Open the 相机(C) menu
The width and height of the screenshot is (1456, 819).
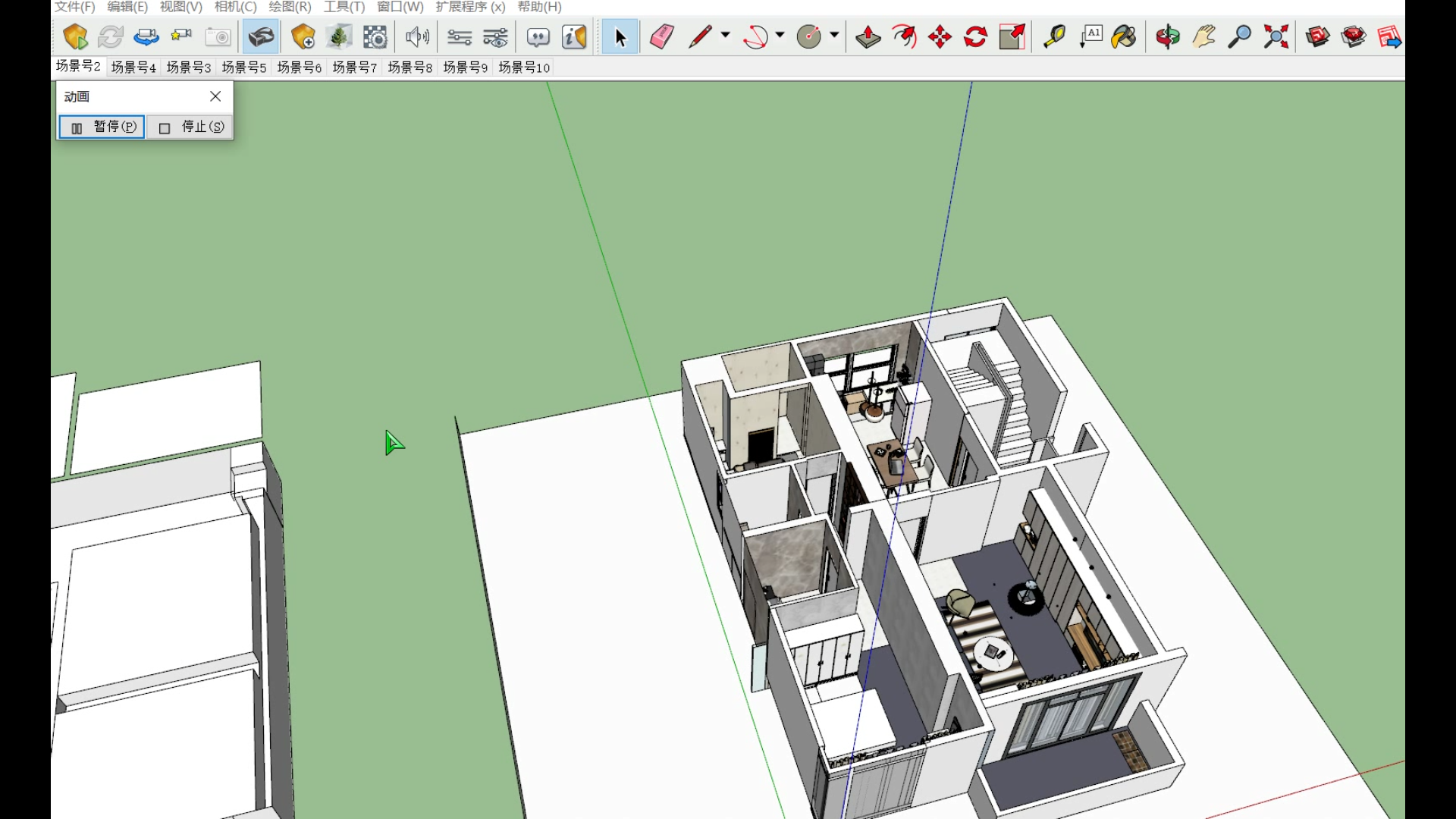point(235,7)
